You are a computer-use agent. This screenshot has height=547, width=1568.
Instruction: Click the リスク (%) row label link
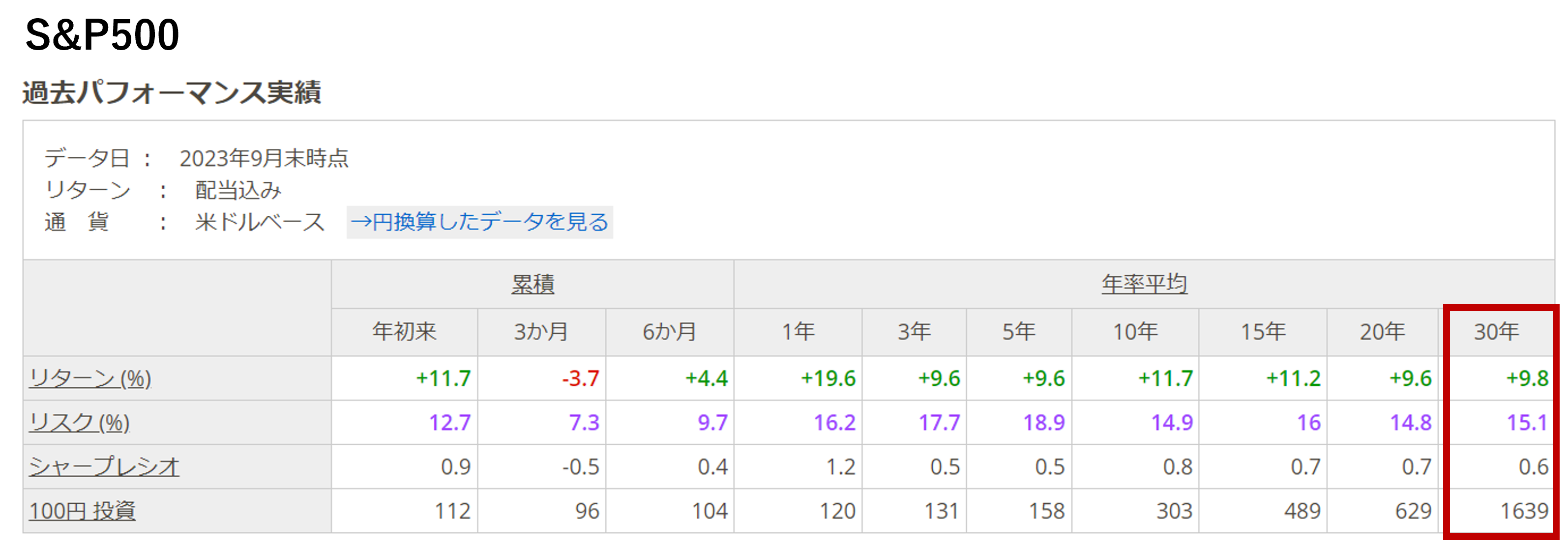click(x=79, y=422)
